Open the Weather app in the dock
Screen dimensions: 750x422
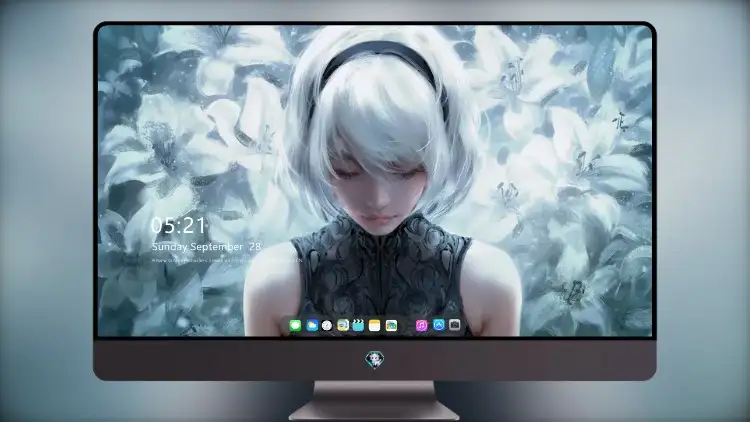point(312,326)
